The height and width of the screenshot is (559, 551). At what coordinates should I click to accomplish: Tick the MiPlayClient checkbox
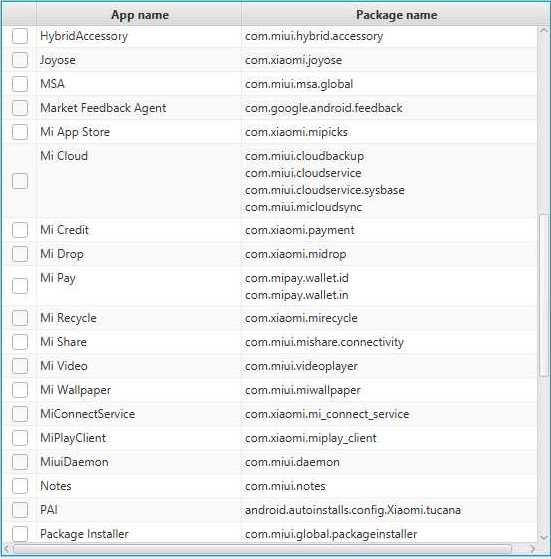click(x=20, y=438)
